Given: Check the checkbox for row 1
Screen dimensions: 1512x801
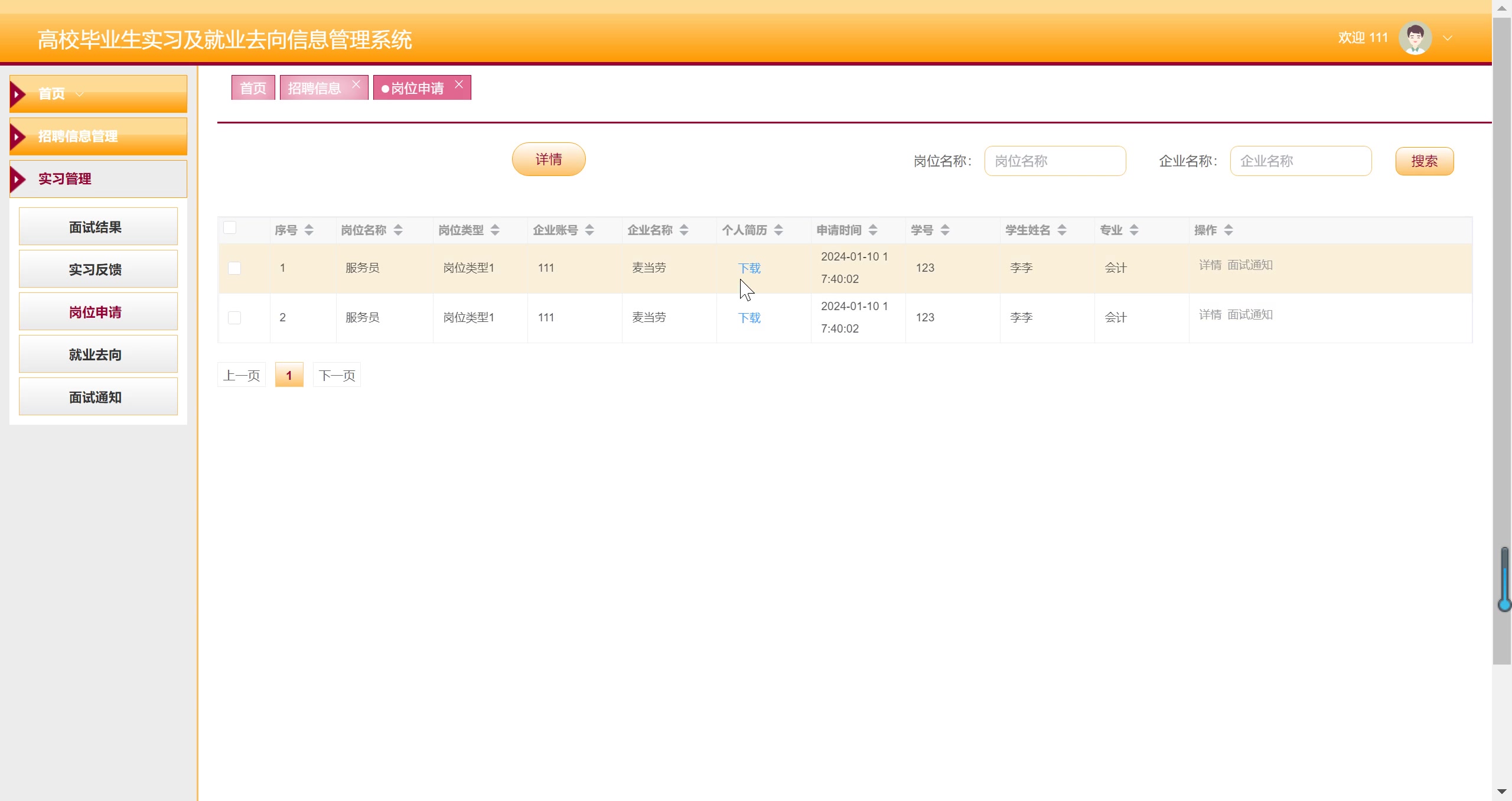Looking at the screenshot, I should click(234, 268).
